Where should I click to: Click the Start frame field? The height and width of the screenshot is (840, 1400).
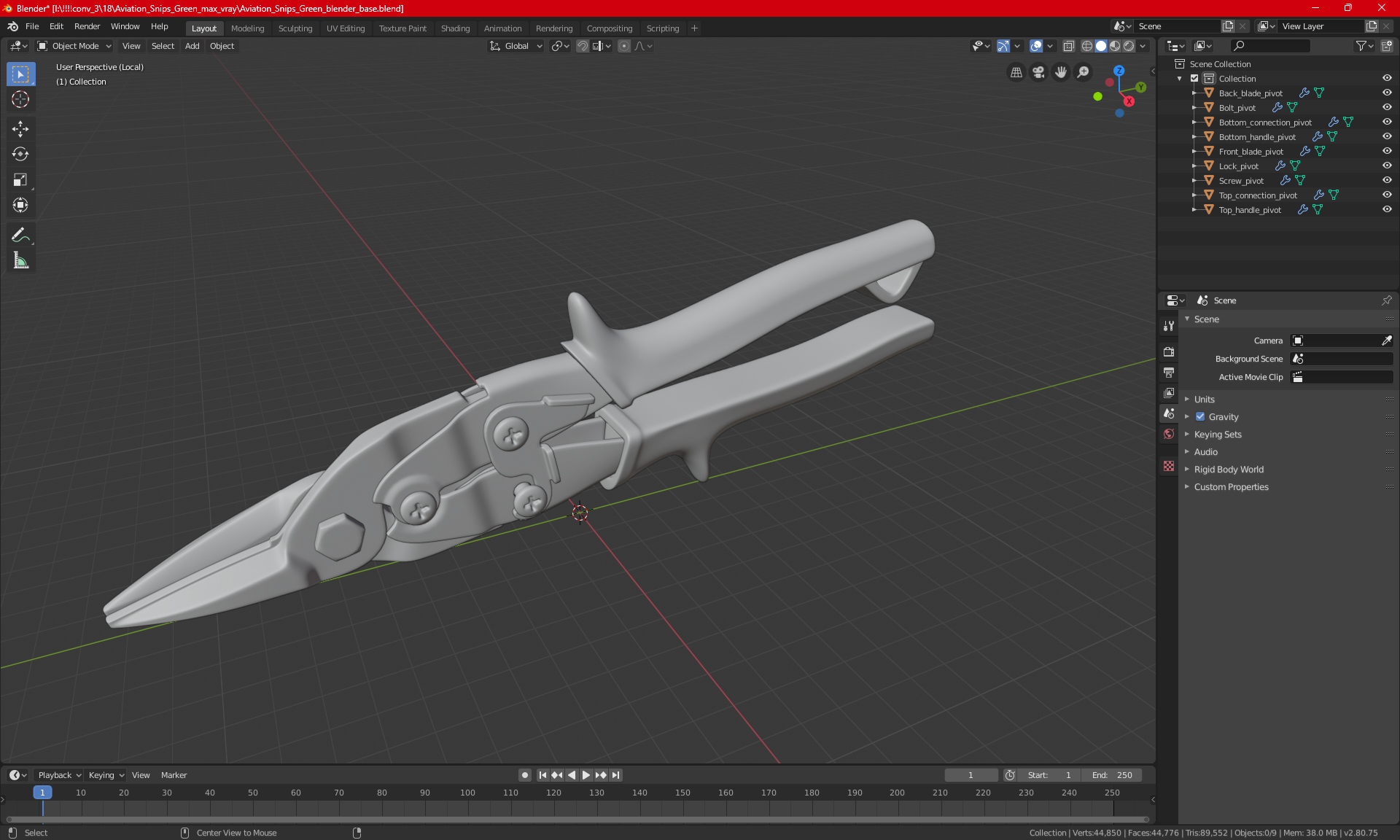1048,775
